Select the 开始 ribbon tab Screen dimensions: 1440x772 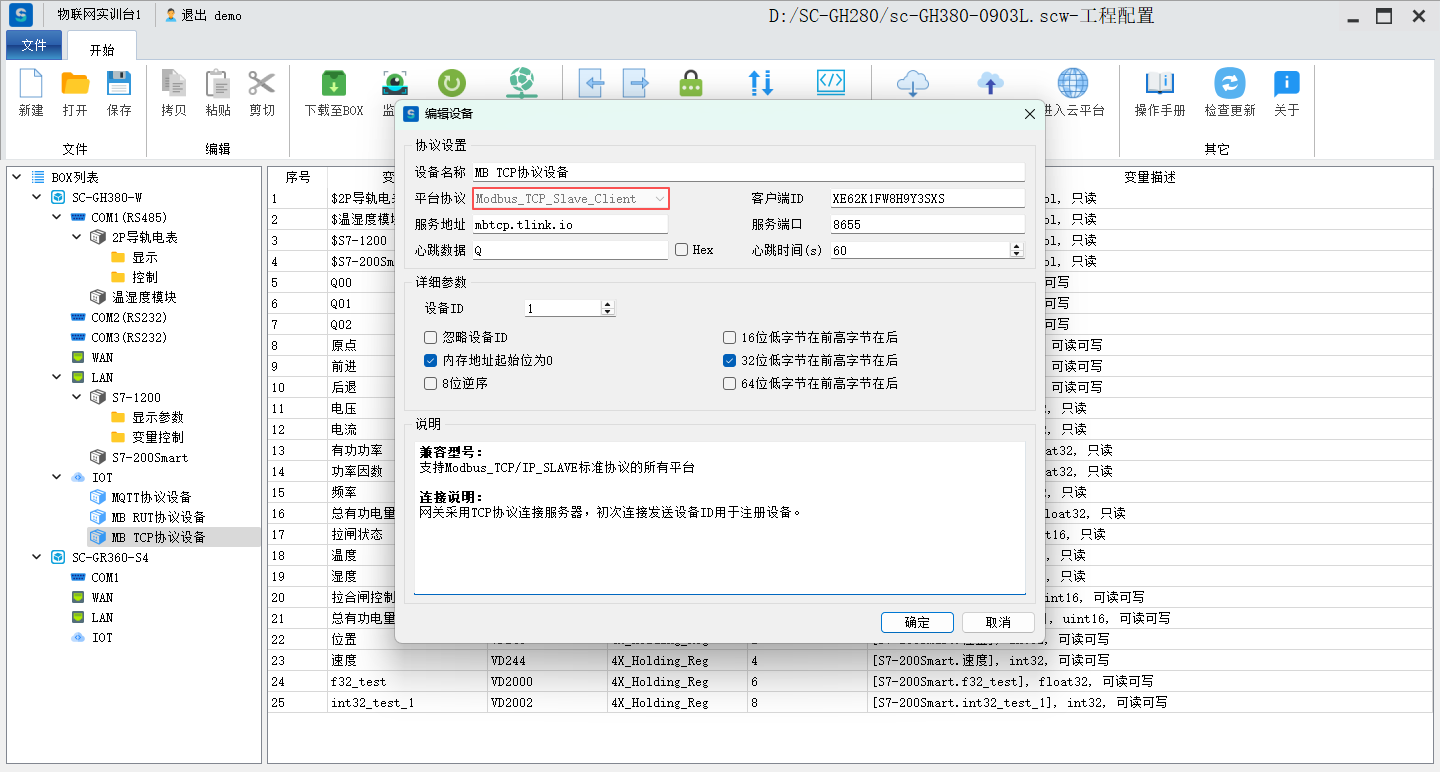(x=102, y=49)
